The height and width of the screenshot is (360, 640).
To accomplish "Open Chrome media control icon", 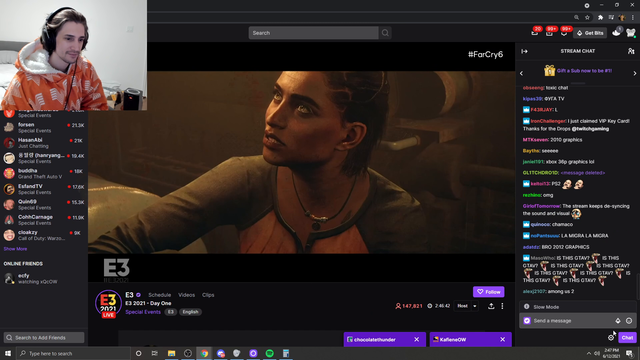I will point(611,18).
